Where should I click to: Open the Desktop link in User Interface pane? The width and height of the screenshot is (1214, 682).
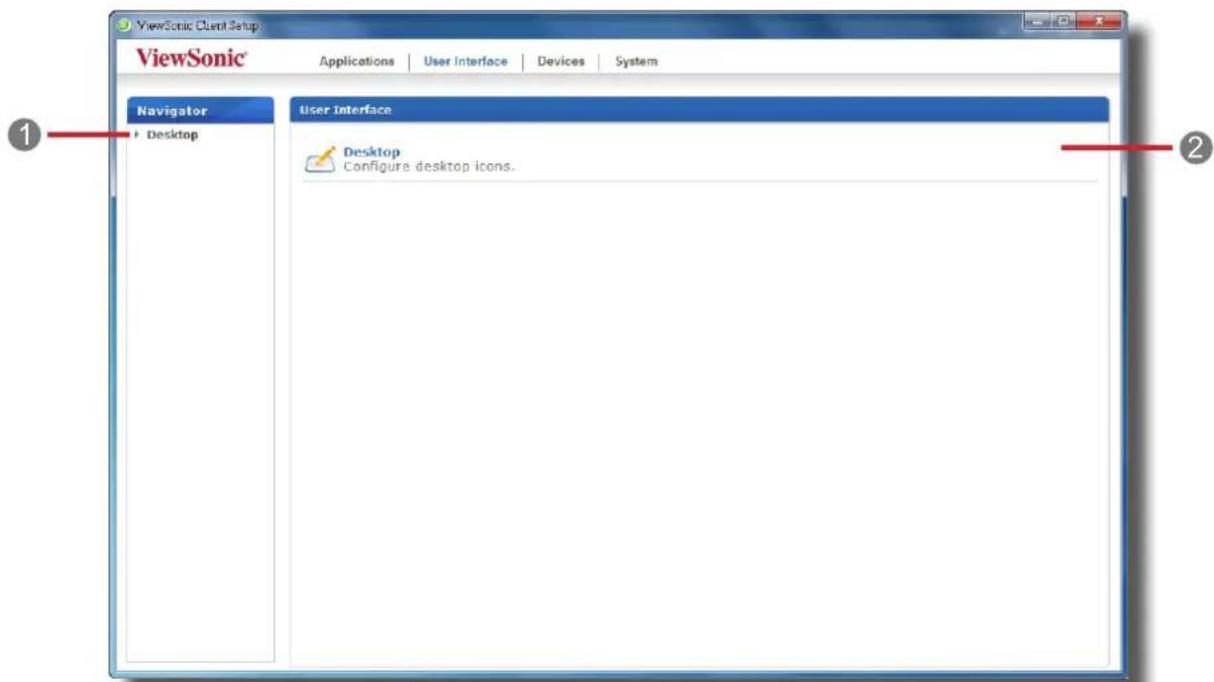(x=371, y=152)
